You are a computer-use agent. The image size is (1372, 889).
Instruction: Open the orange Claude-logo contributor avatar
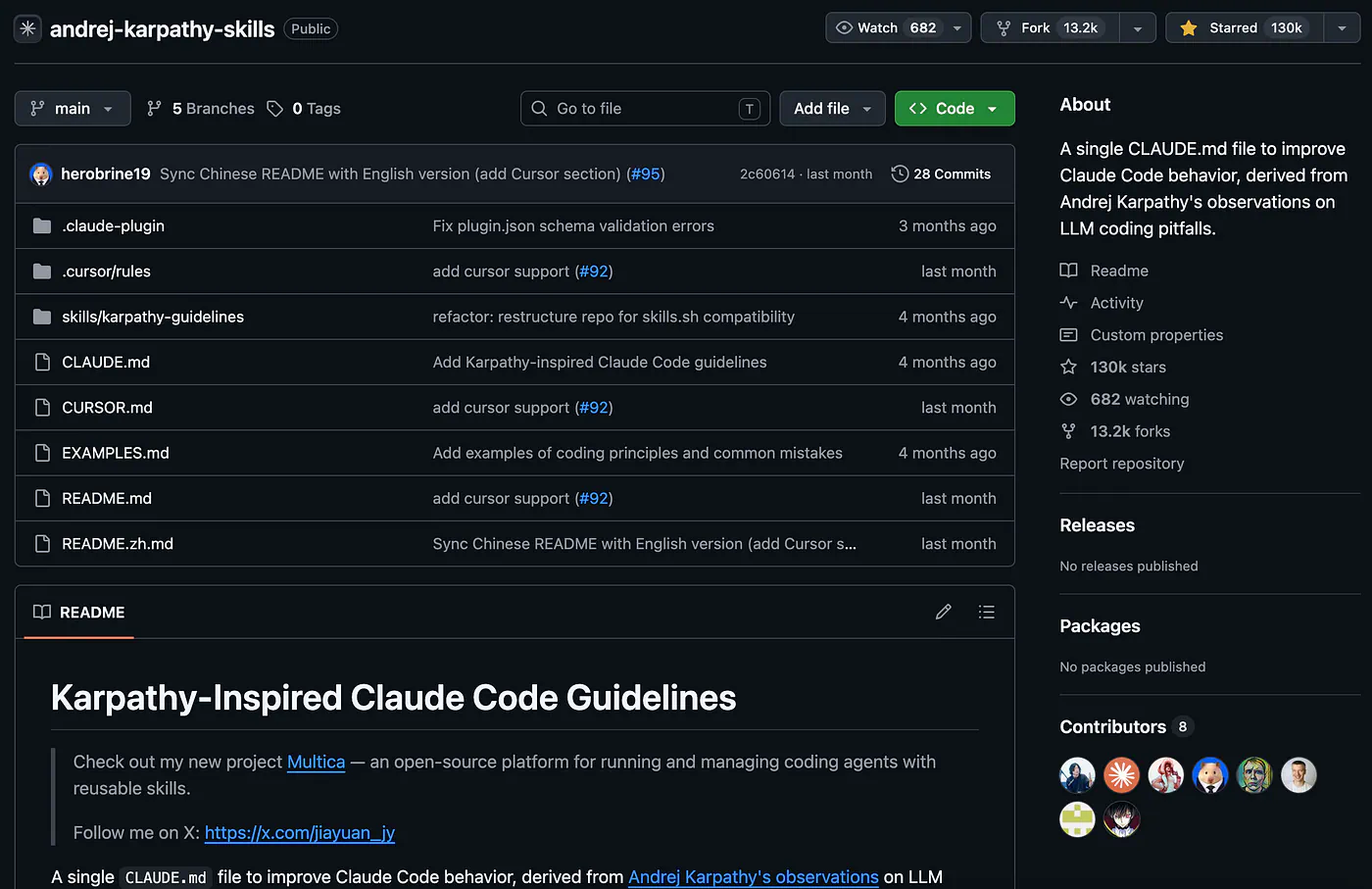[1122, 775]
